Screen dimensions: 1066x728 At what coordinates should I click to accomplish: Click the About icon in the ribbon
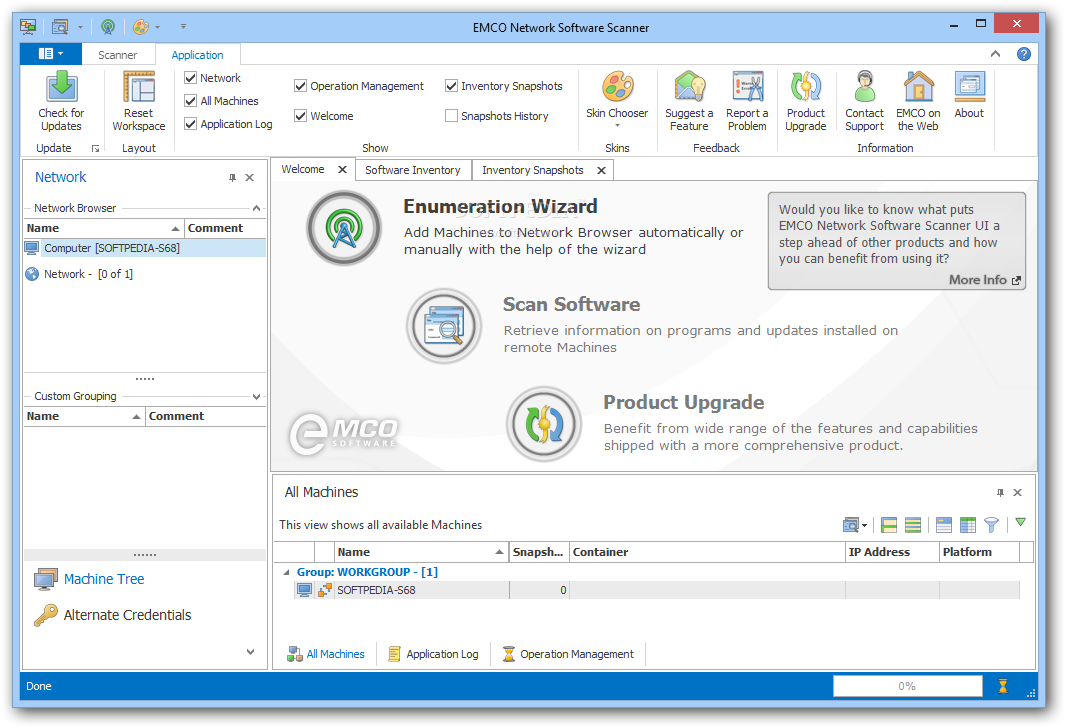[969, 87]
